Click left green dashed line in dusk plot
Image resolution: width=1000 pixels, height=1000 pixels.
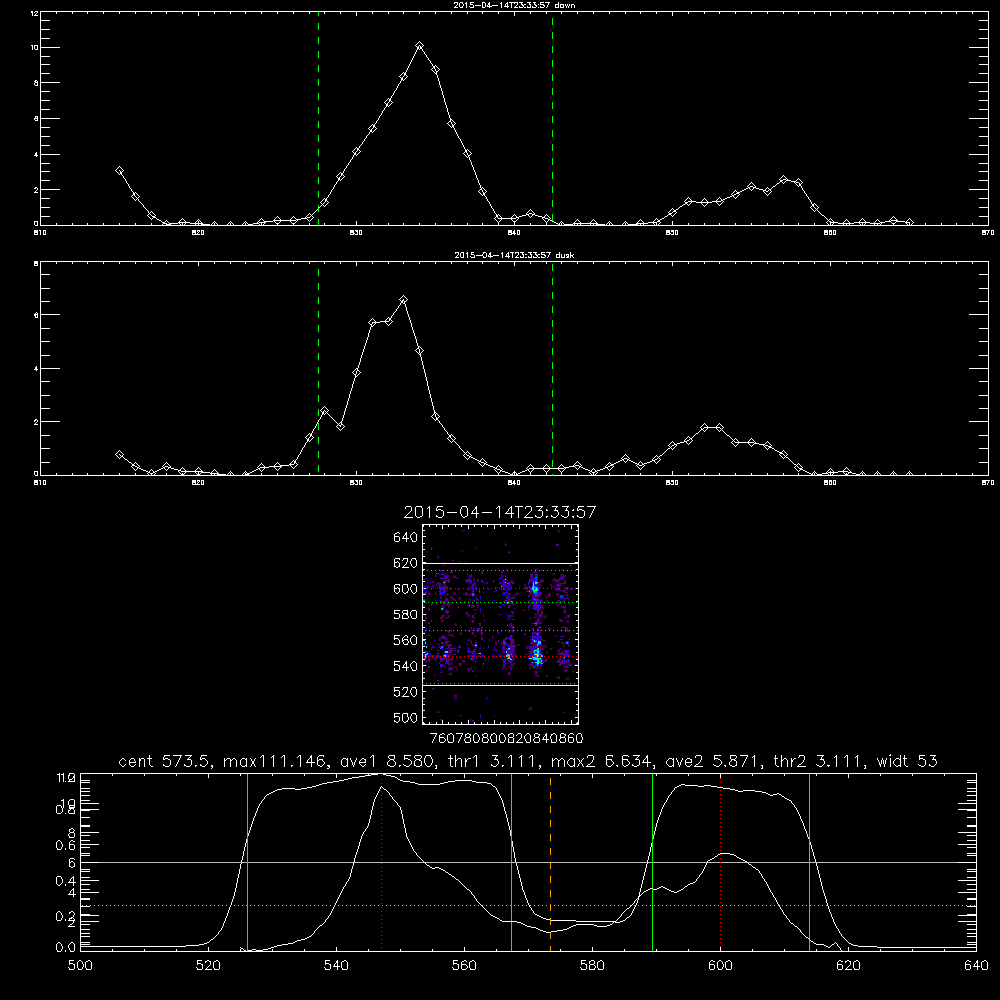318,369
